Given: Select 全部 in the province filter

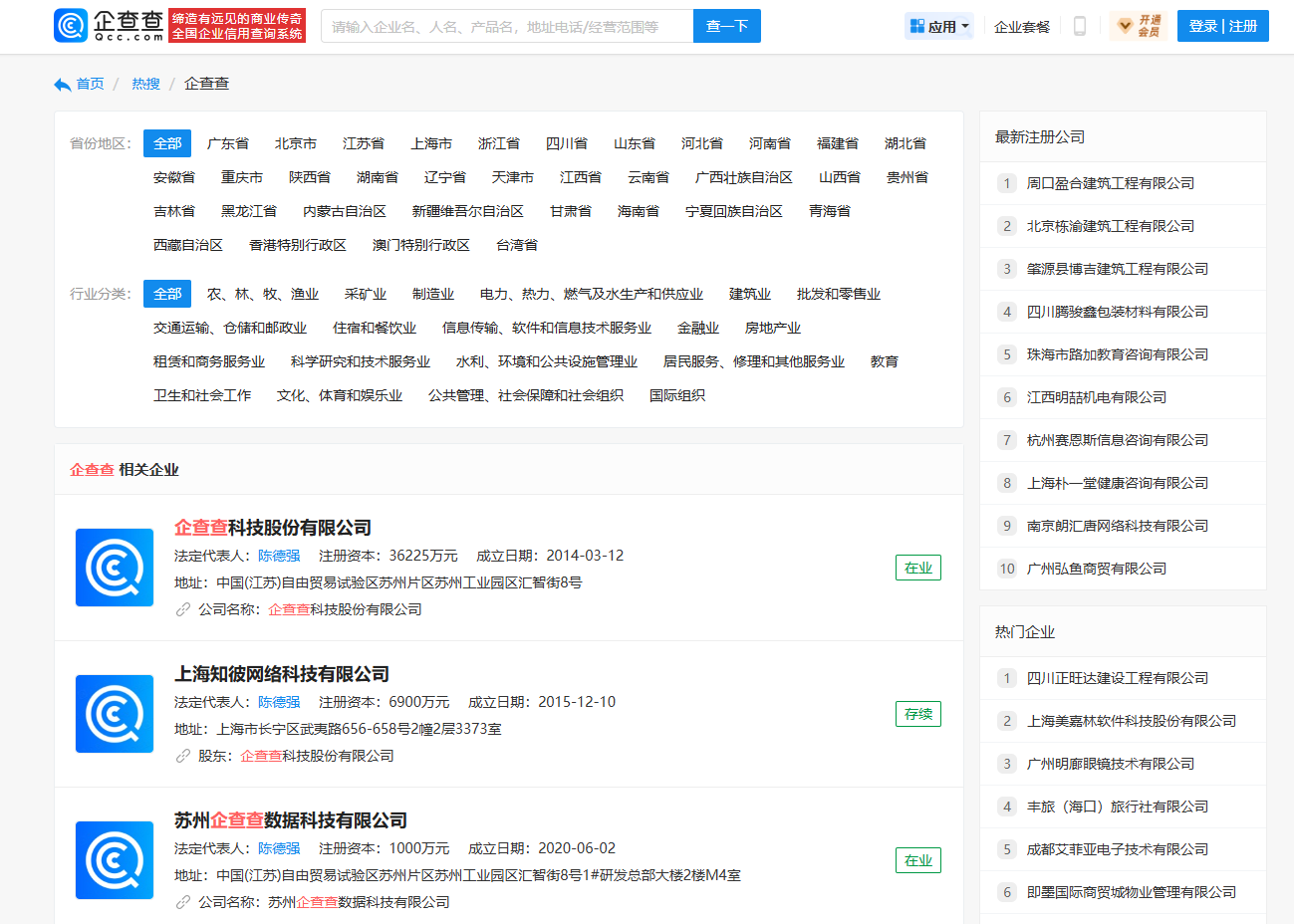Looking at the screenshot, I should (x=167, y=143).
